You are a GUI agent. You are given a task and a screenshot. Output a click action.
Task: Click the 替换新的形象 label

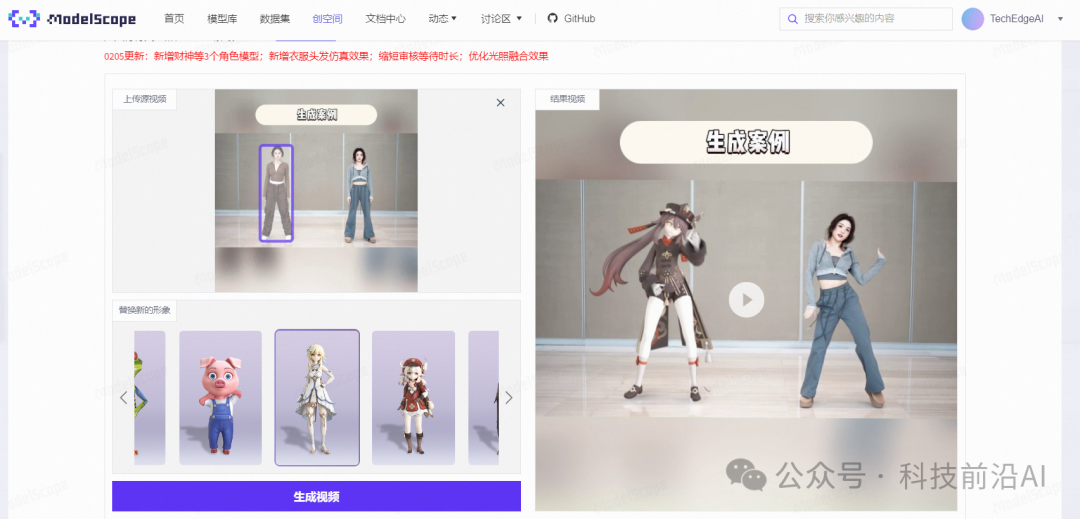click(145, 310)
